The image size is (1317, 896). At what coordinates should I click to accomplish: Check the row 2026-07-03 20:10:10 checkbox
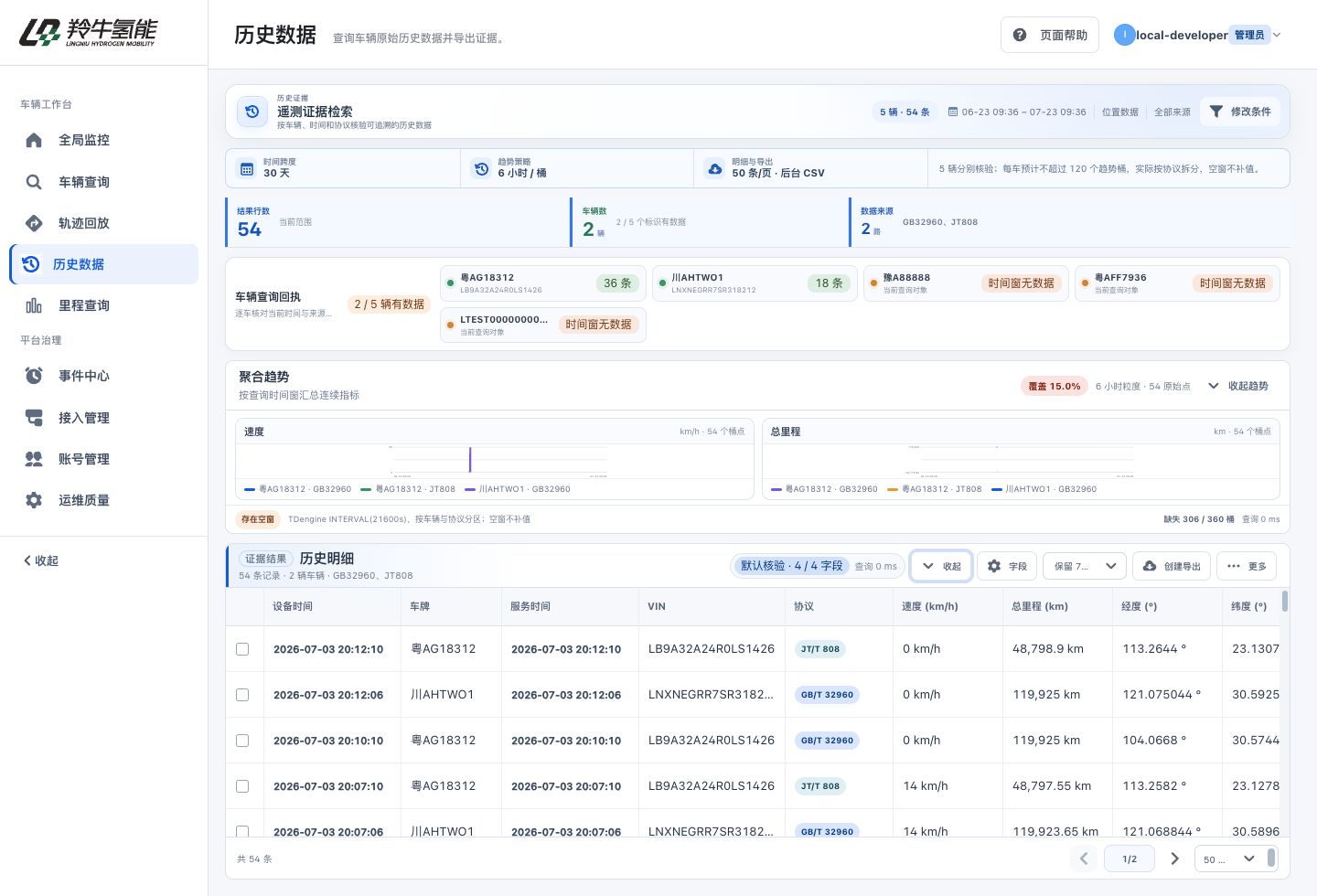(242, 741)
